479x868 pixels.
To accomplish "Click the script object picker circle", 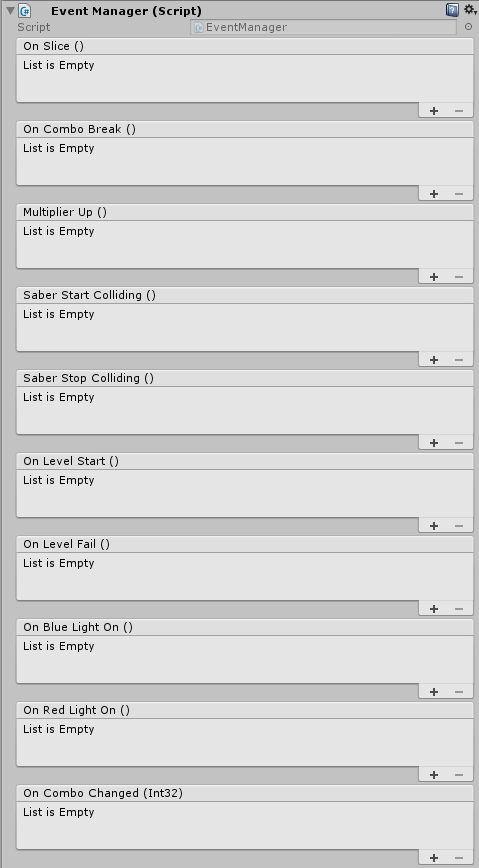I will pos(468,27).
